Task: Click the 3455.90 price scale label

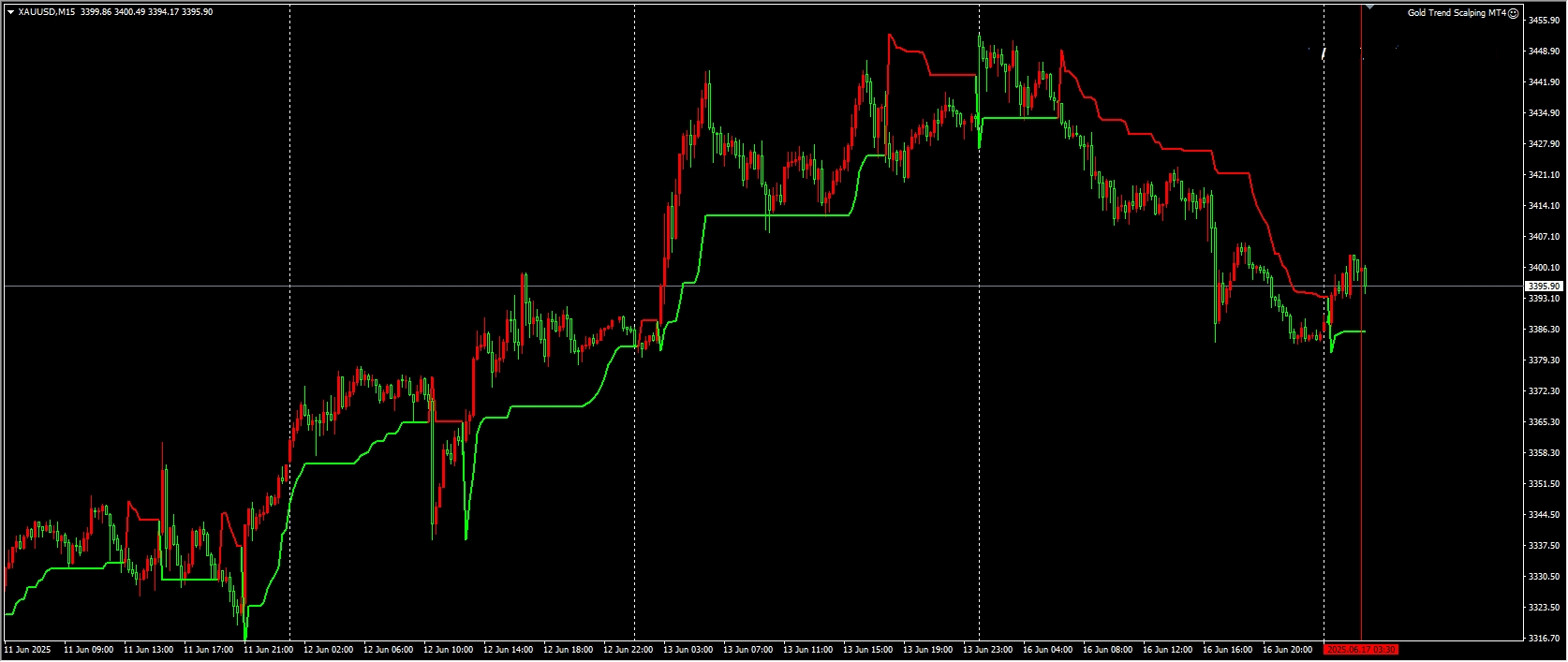Action: click(1544, 21)
